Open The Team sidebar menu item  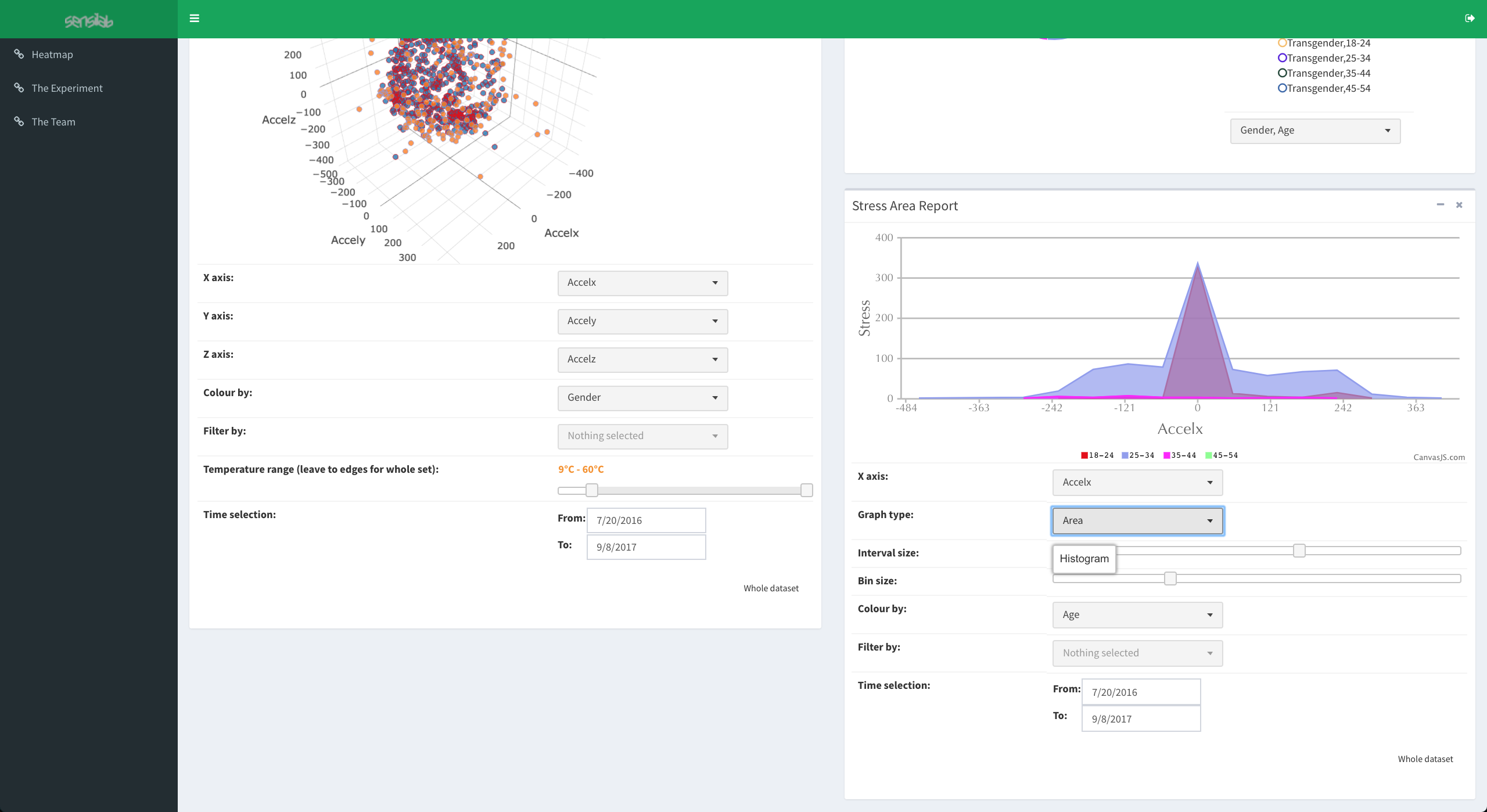pyautogui.click(x=53, y=122)
